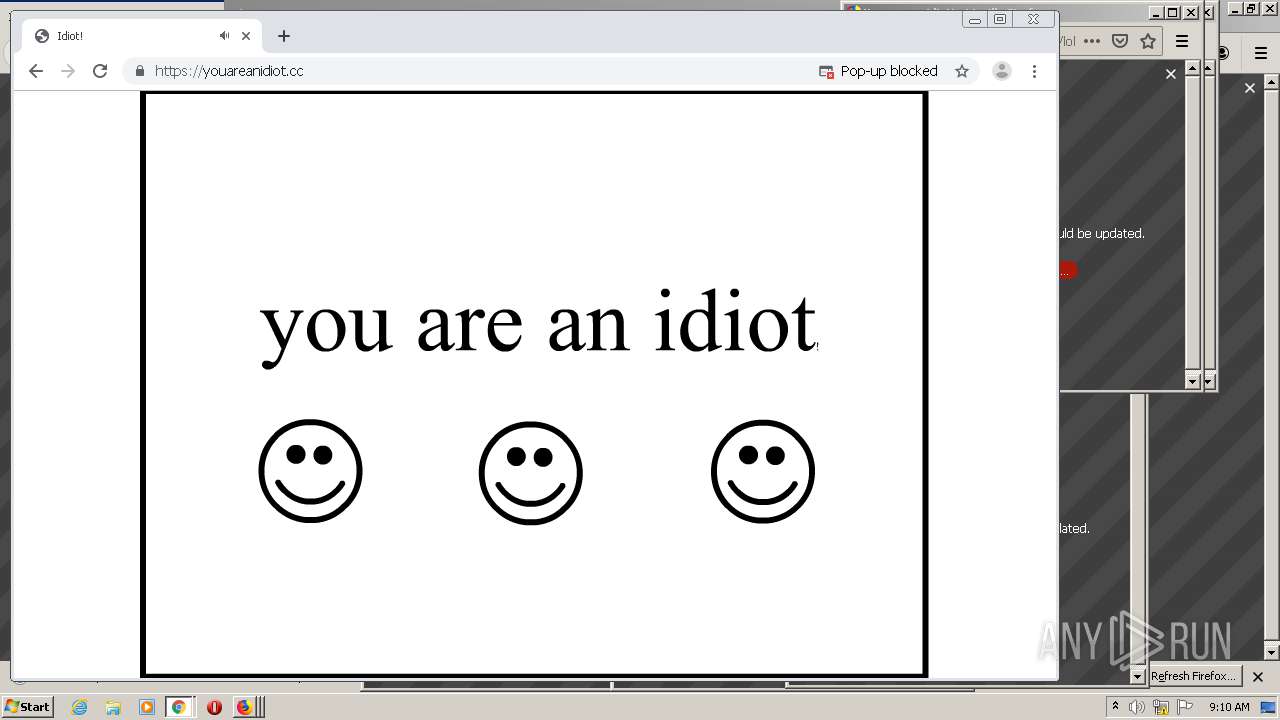Switch to Firefox via taskbar icon
1280x720 pixels.
point(244,707)
